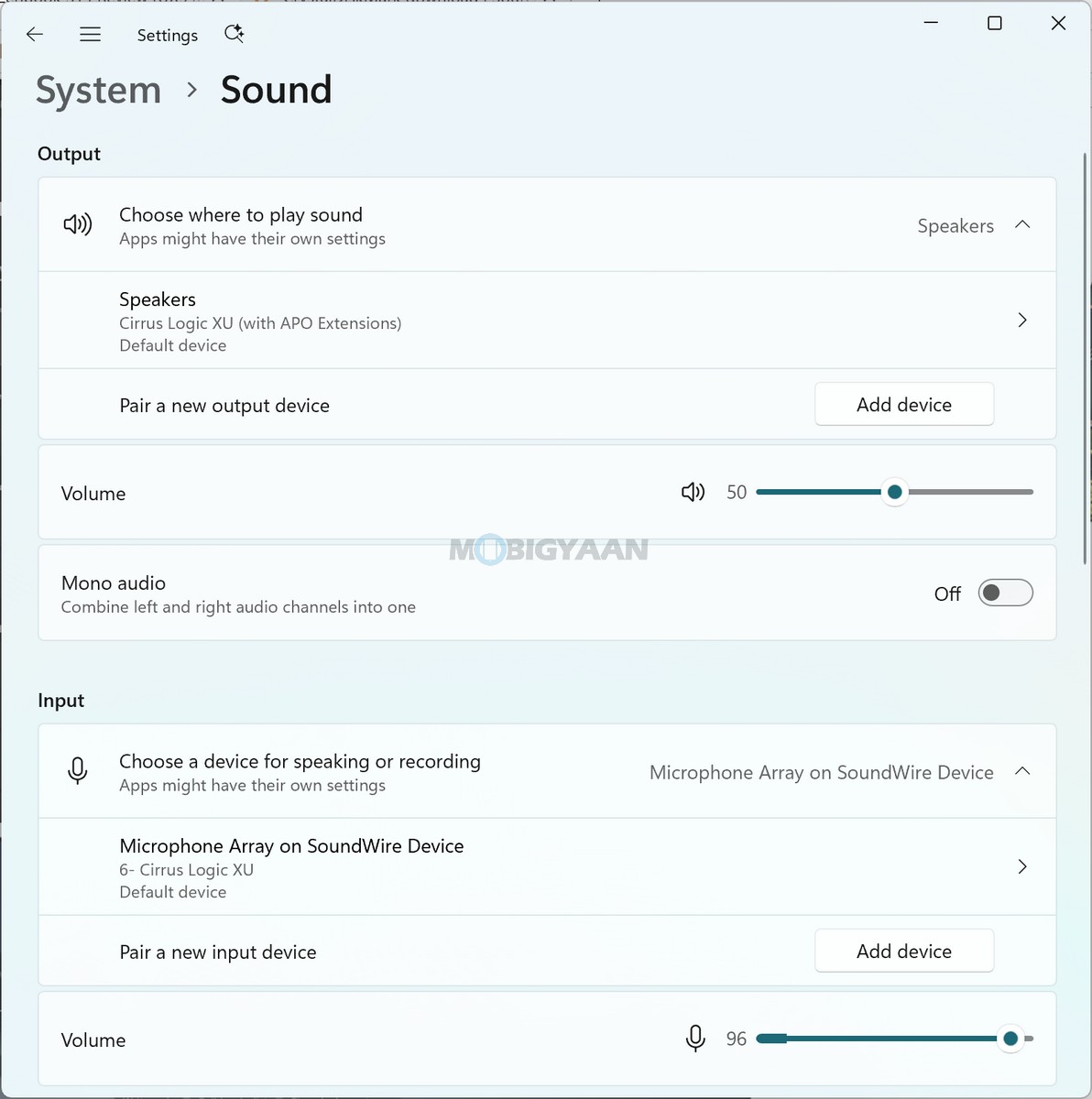Screen dimensions: 1092x1099
Task: Collapse the input device list chevron
Action: [1022, 772]
